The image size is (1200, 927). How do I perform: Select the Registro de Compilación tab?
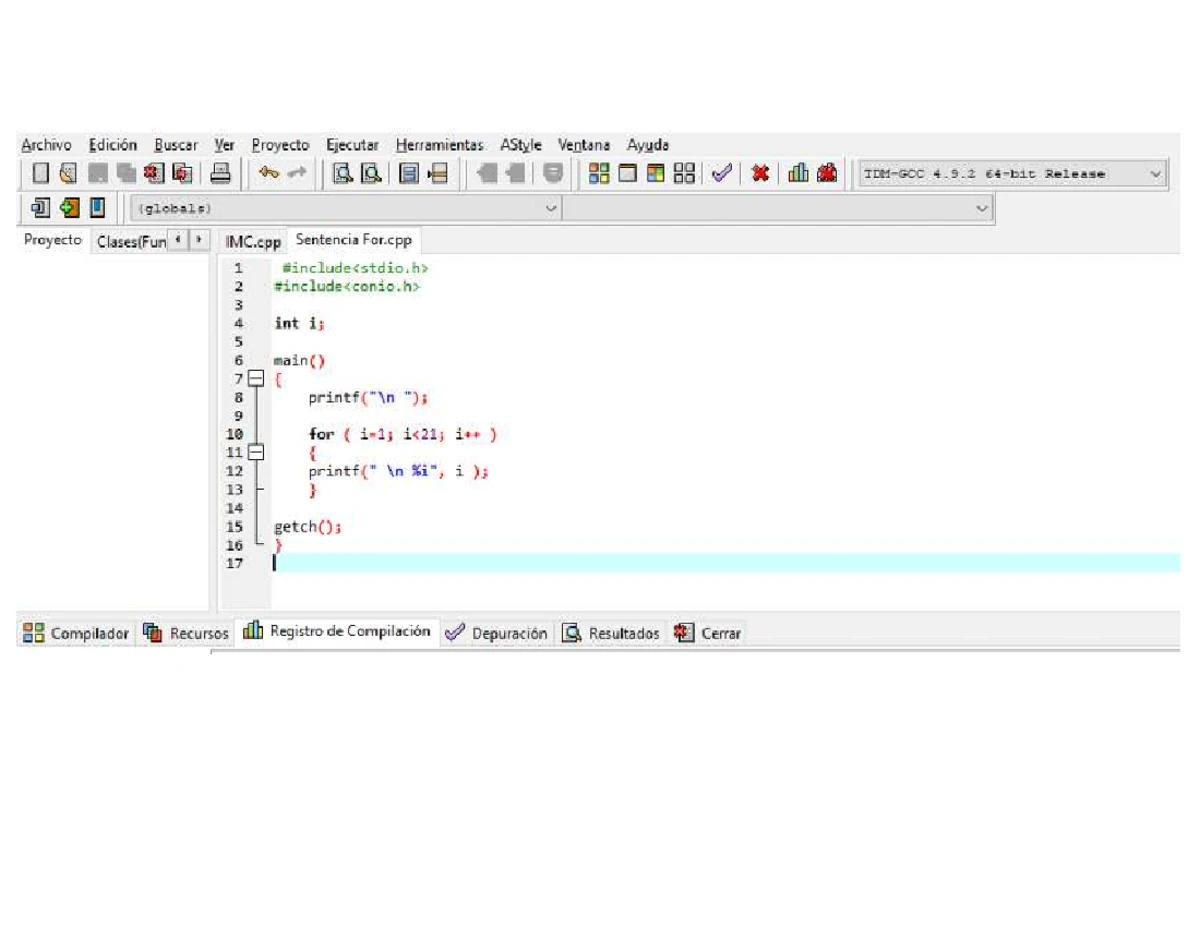click(337, 631)
